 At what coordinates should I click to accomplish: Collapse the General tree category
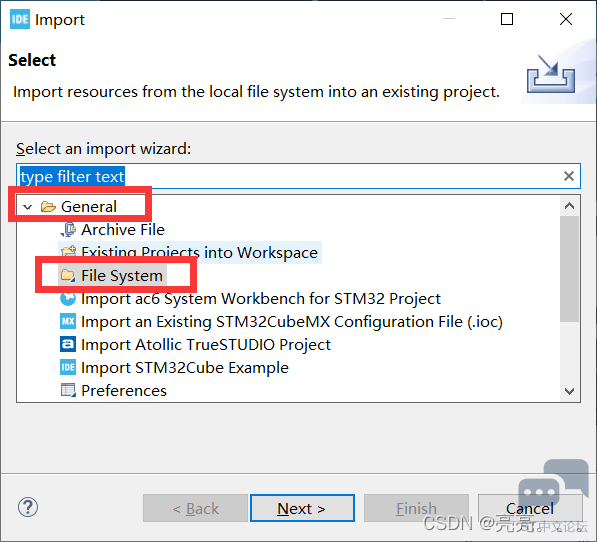[27, 207]
